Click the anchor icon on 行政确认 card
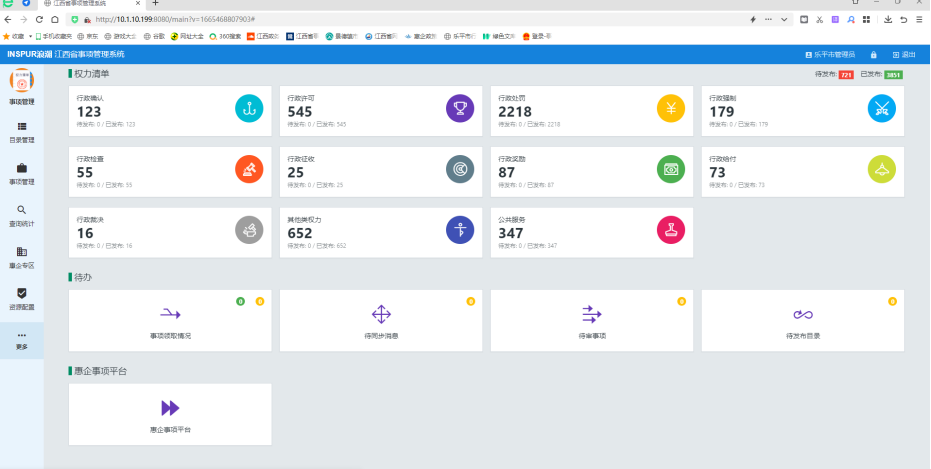 (x=249, y=108)
